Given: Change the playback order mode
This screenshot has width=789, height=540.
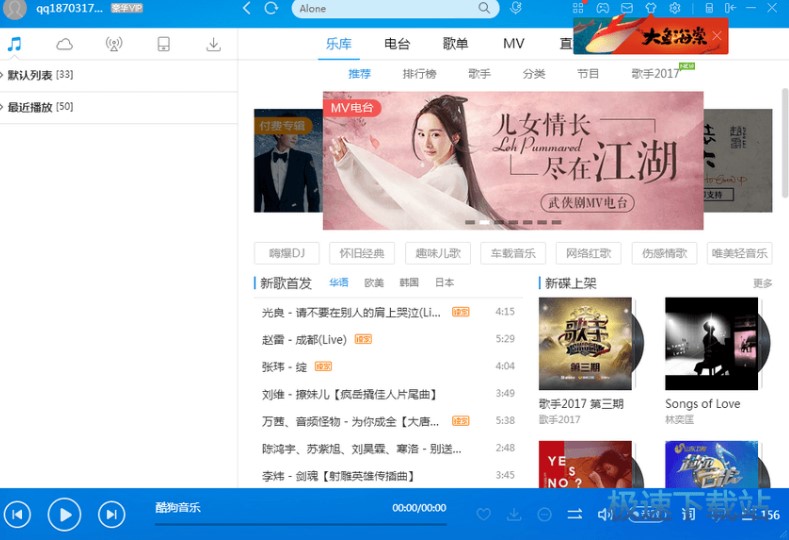Looking at the screenshot, I should point(575,514).
